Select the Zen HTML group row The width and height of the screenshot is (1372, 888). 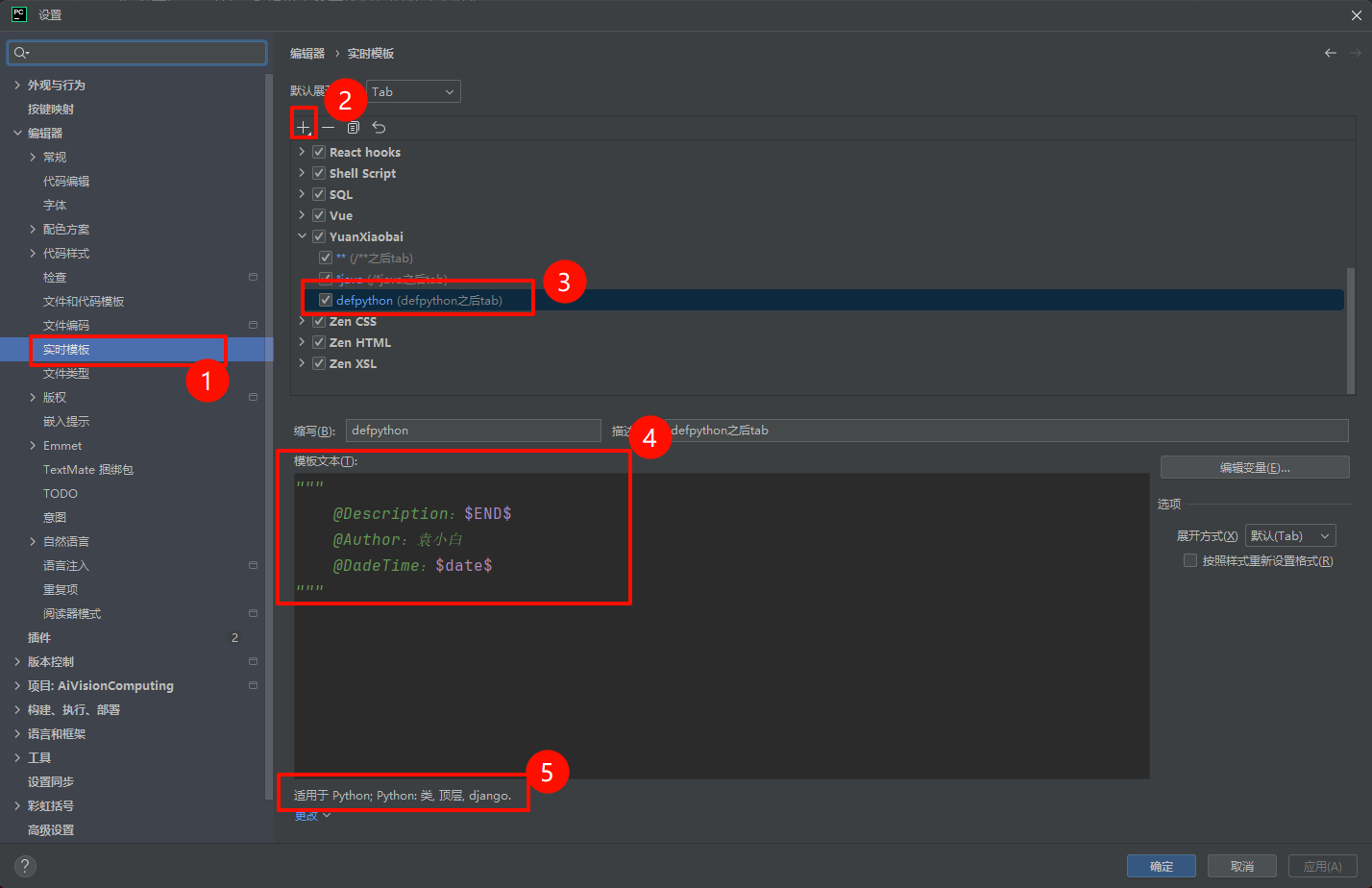[x=360, y=342]
